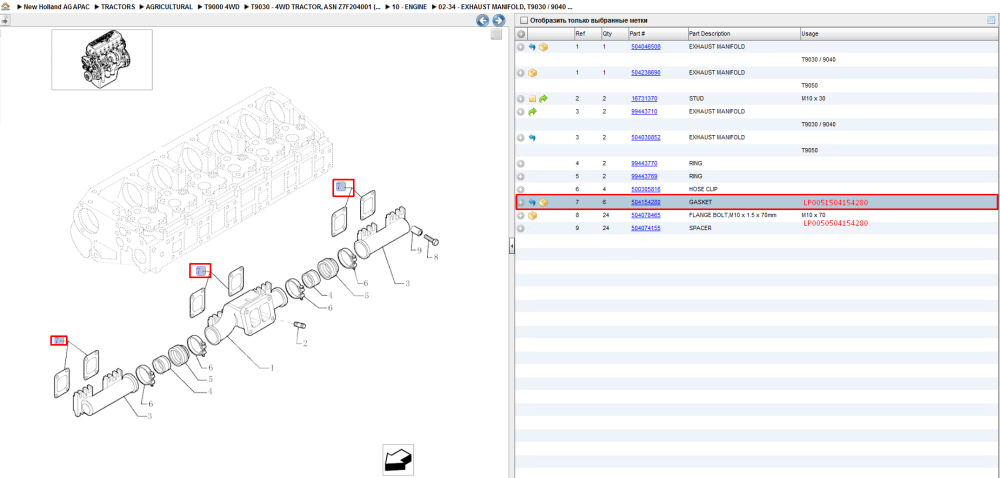Expand the RING 99443770 row
This screenshot has height=478, width=1000.
(x=521, y=164)
